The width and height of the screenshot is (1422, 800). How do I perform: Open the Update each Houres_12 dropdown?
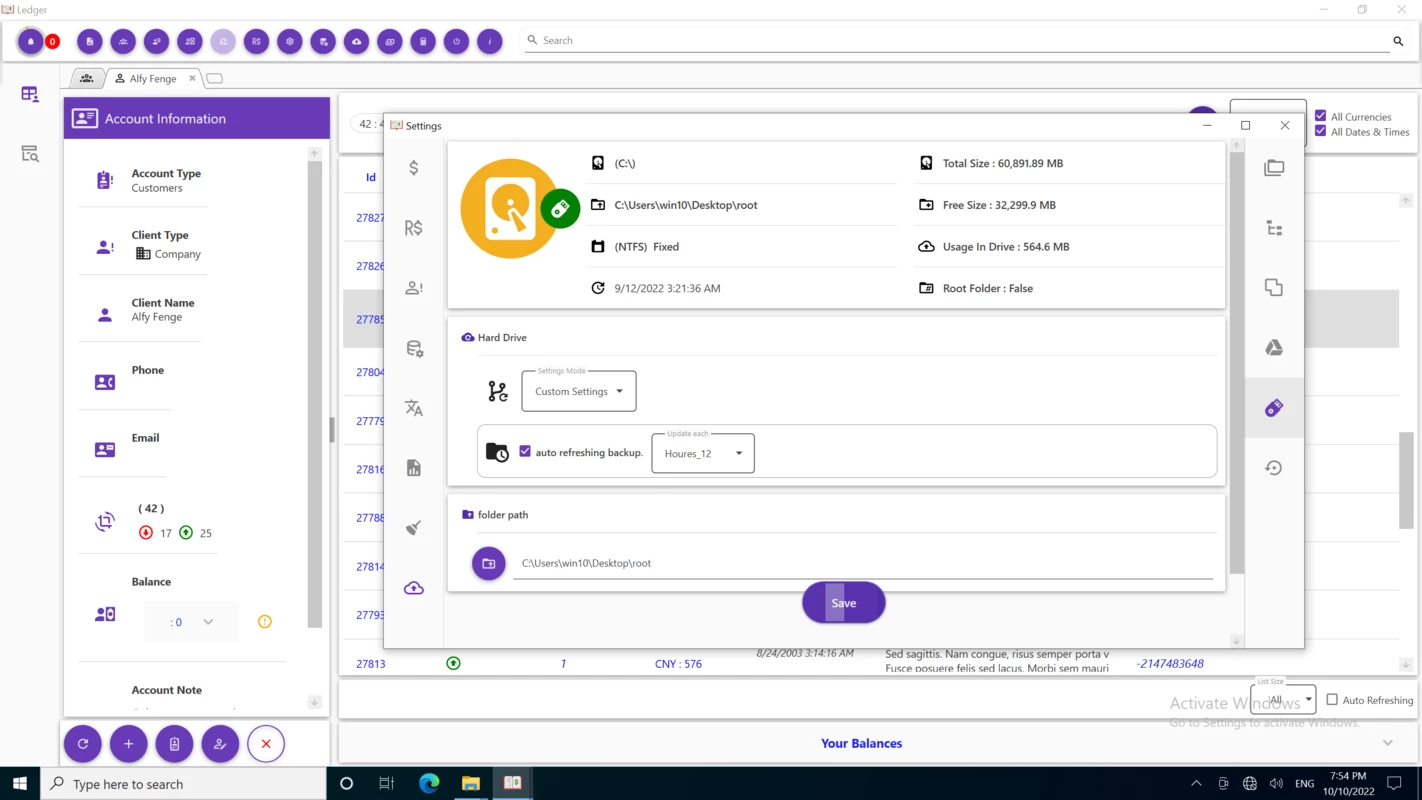(x=703, y=453)
